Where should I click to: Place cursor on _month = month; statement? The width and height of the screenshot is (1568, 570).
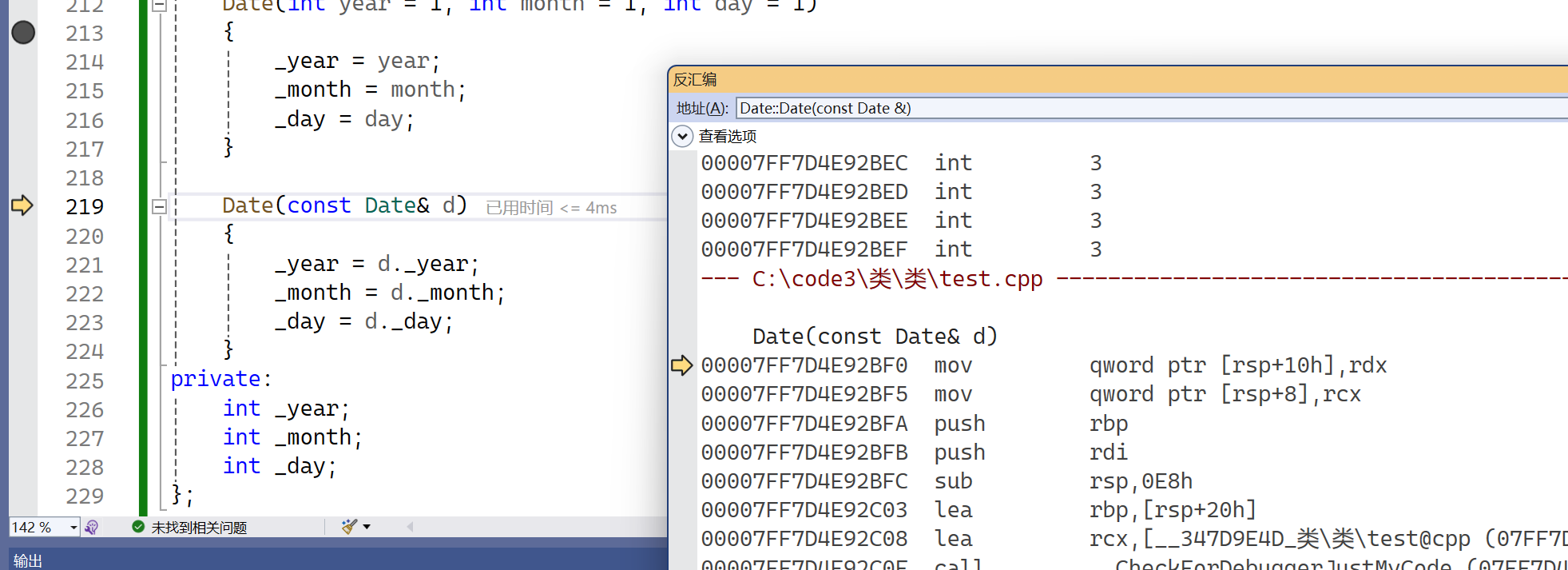tap(370, 90)
